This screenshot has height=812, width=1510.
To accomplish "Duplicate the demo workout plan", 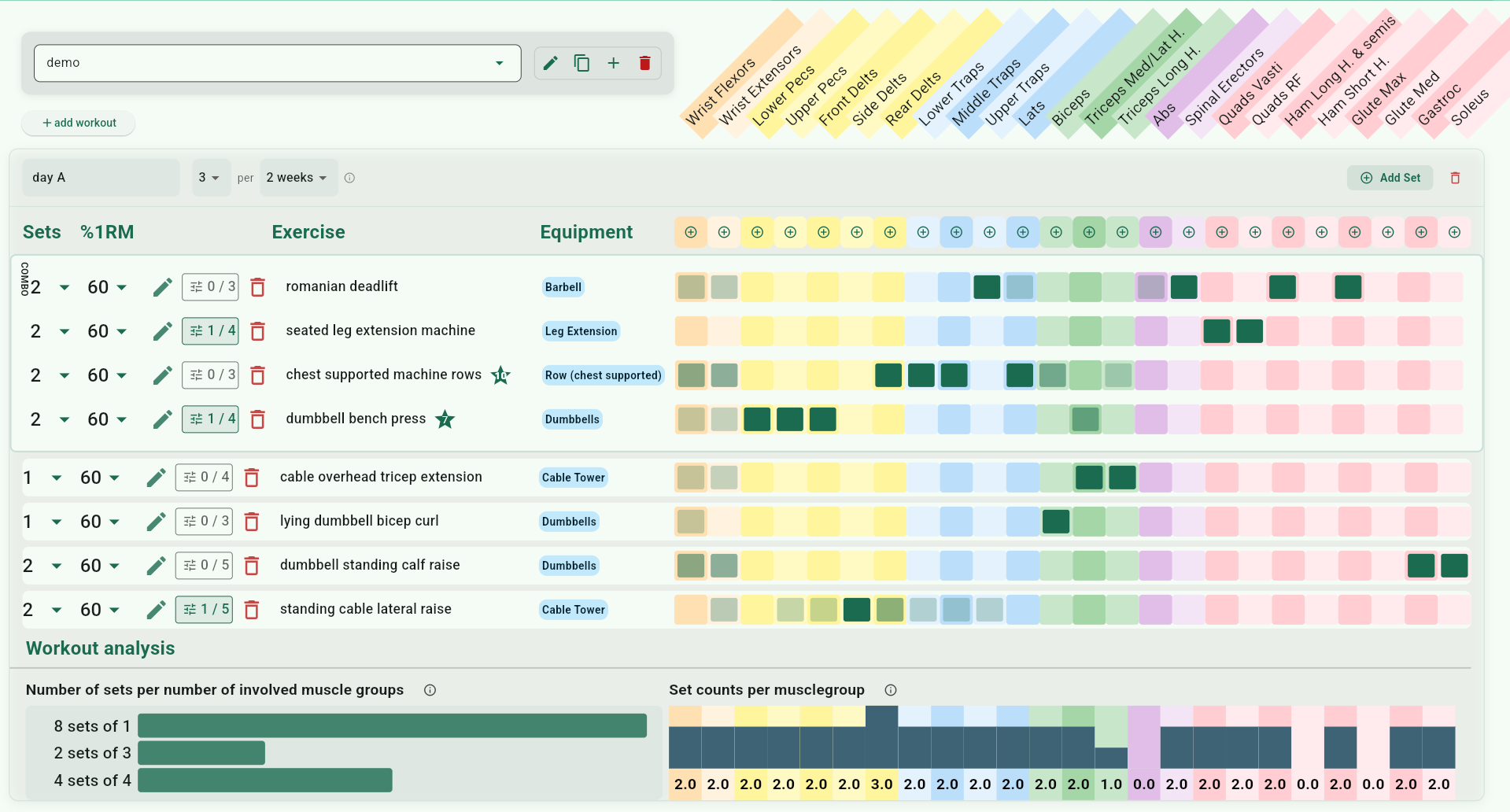I will coord(582,63).
